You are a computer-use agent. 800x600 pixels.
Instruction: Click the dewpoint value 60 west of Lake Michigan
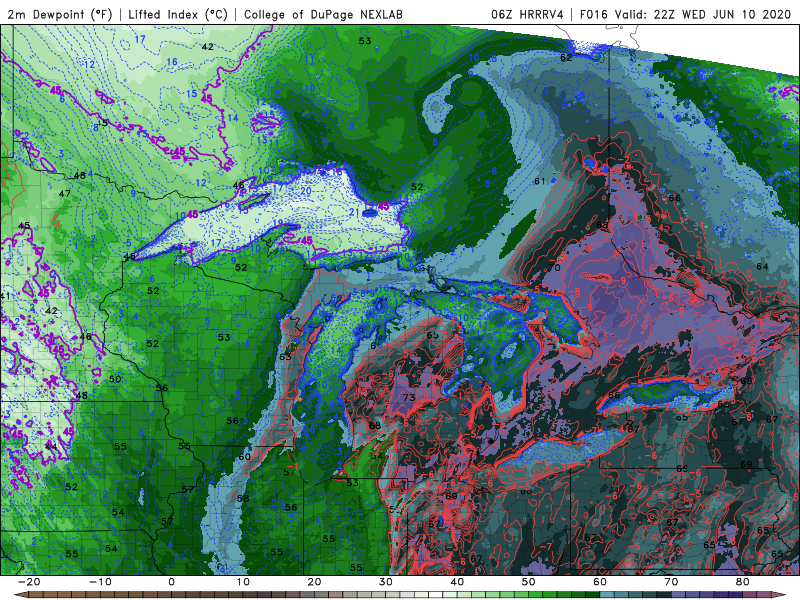point(245,456)
